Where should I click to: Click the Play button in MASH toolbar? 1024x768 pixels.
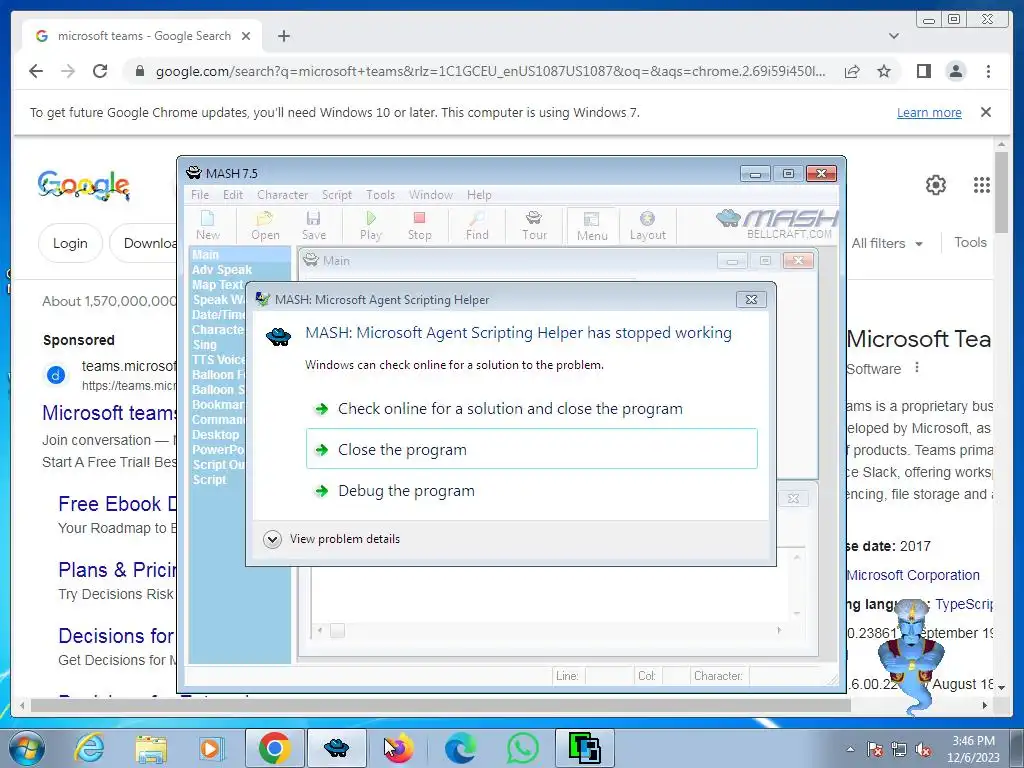370,225
